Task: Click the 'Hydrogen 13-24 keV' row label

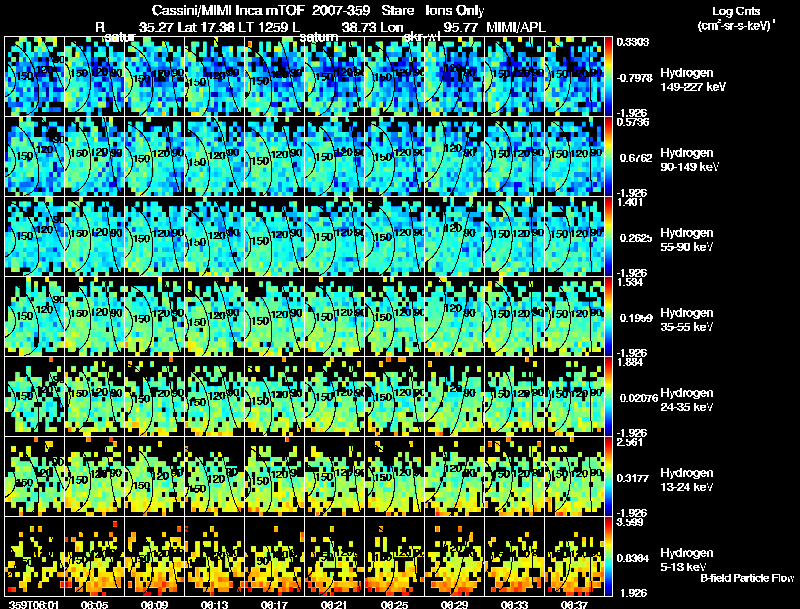Action: coord(687,480)
